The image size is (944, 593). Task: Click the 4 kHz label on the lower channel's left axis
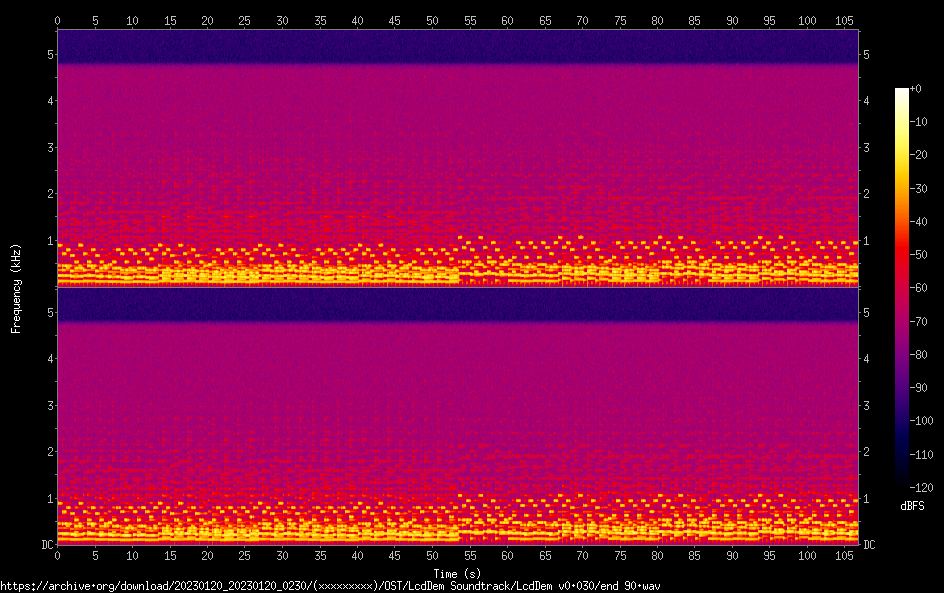(x=49, y=358)
